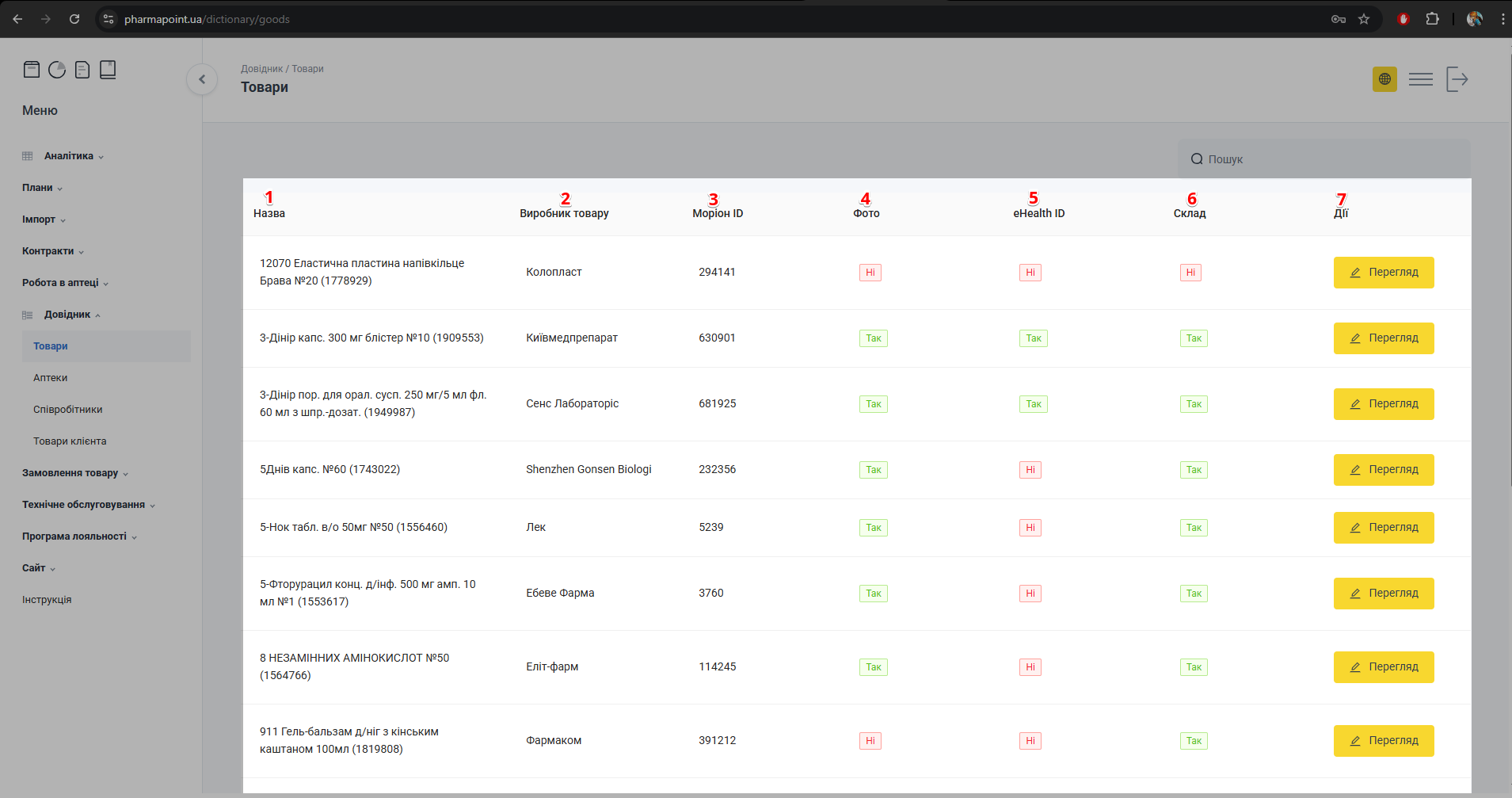Open the pie chart icon above Меню
This screenshot has height=798, width=1512.
57,70
